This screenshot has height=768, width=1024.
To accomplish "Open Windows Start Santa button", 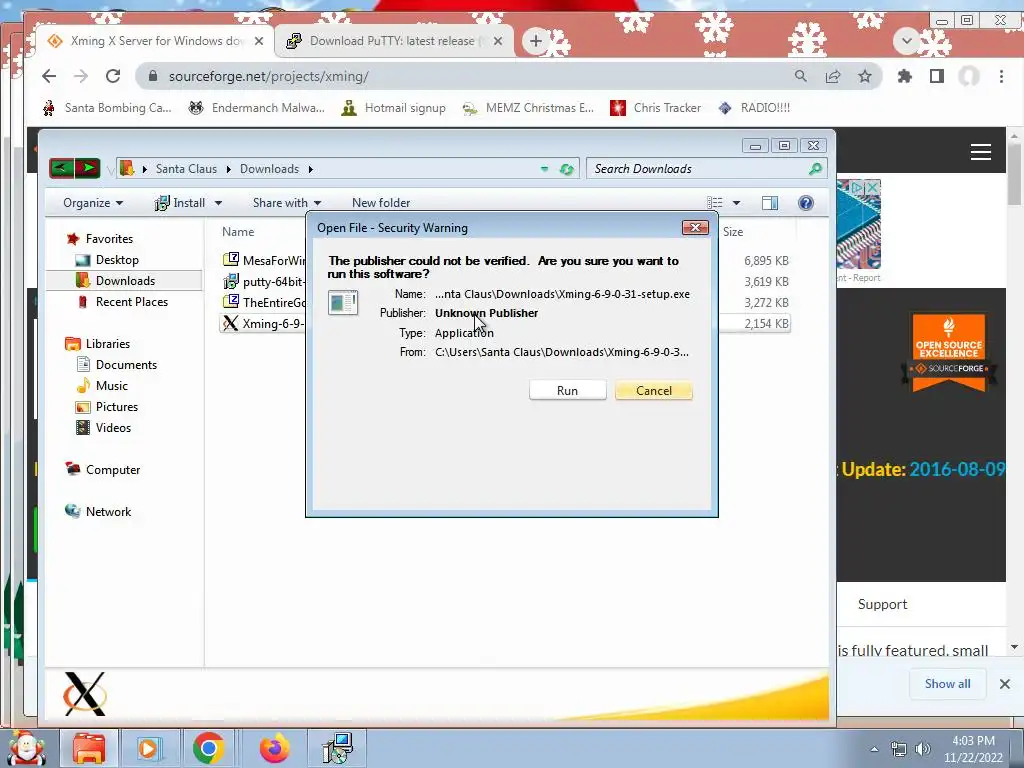I will (26, 748).
